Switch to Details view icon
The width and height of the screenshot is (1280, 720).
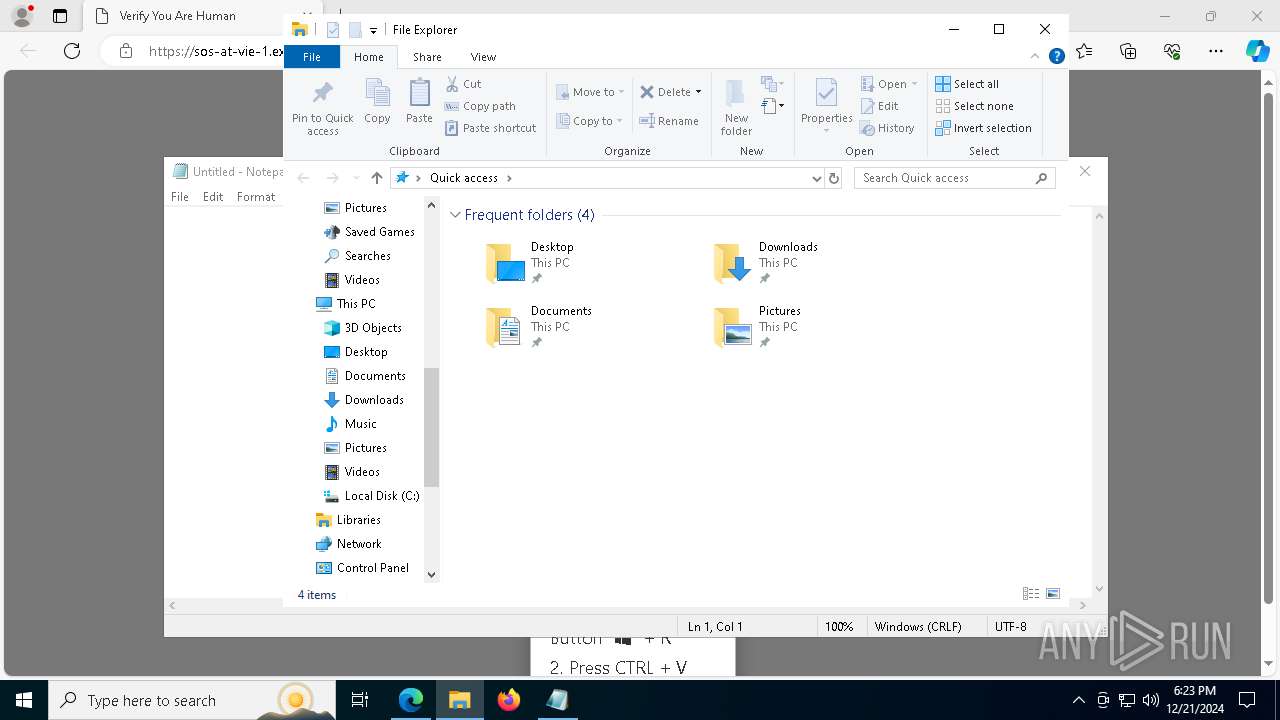(1031, 594)
